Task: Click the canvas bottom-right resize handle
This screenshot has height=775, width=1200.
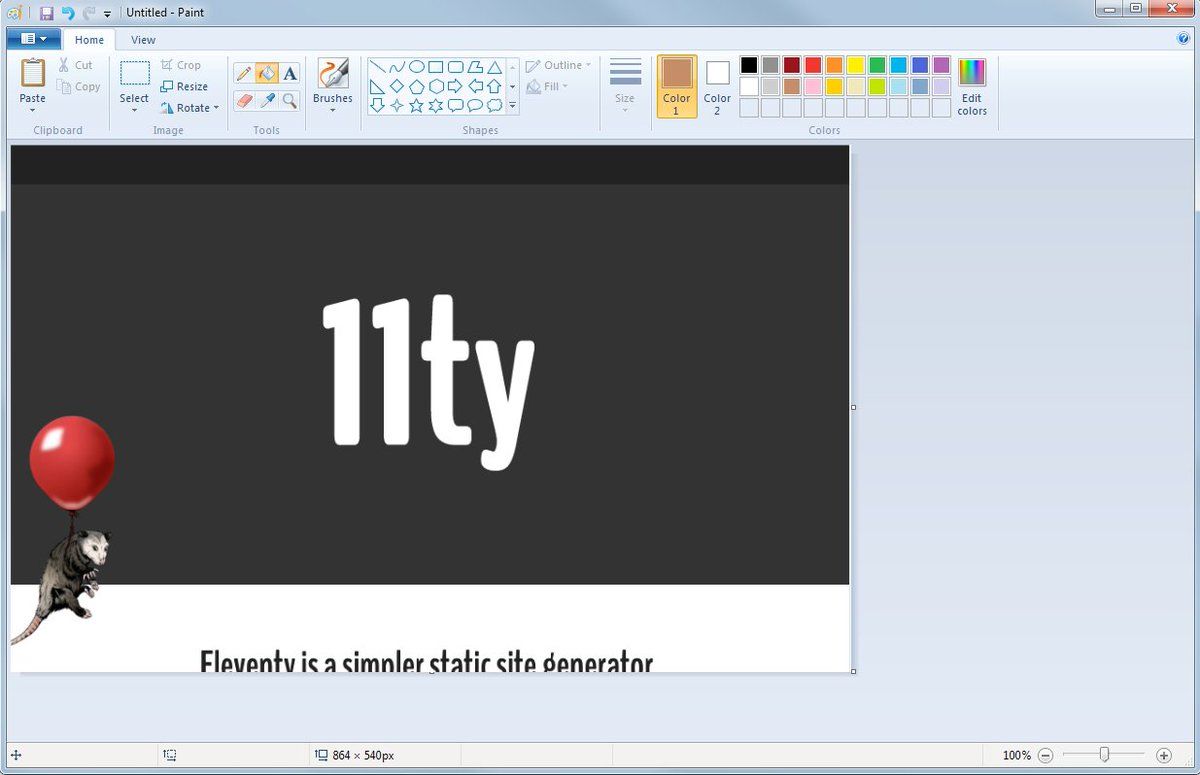Action: (x=853, y=672)
